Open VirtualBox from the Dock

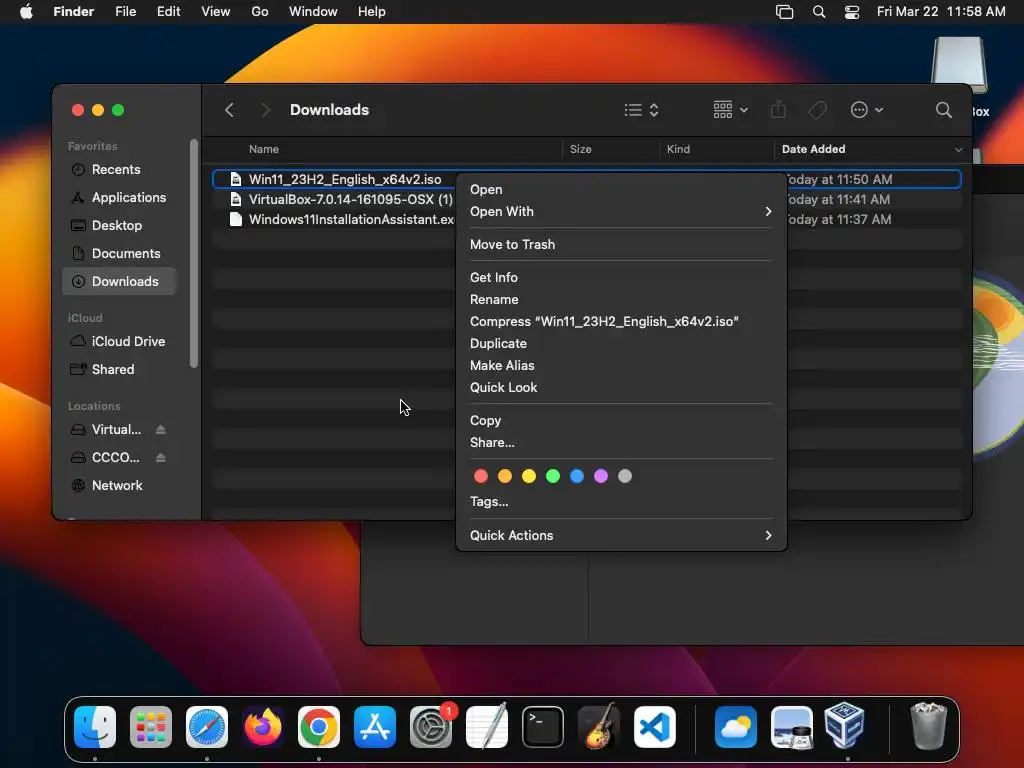(844, 726)
